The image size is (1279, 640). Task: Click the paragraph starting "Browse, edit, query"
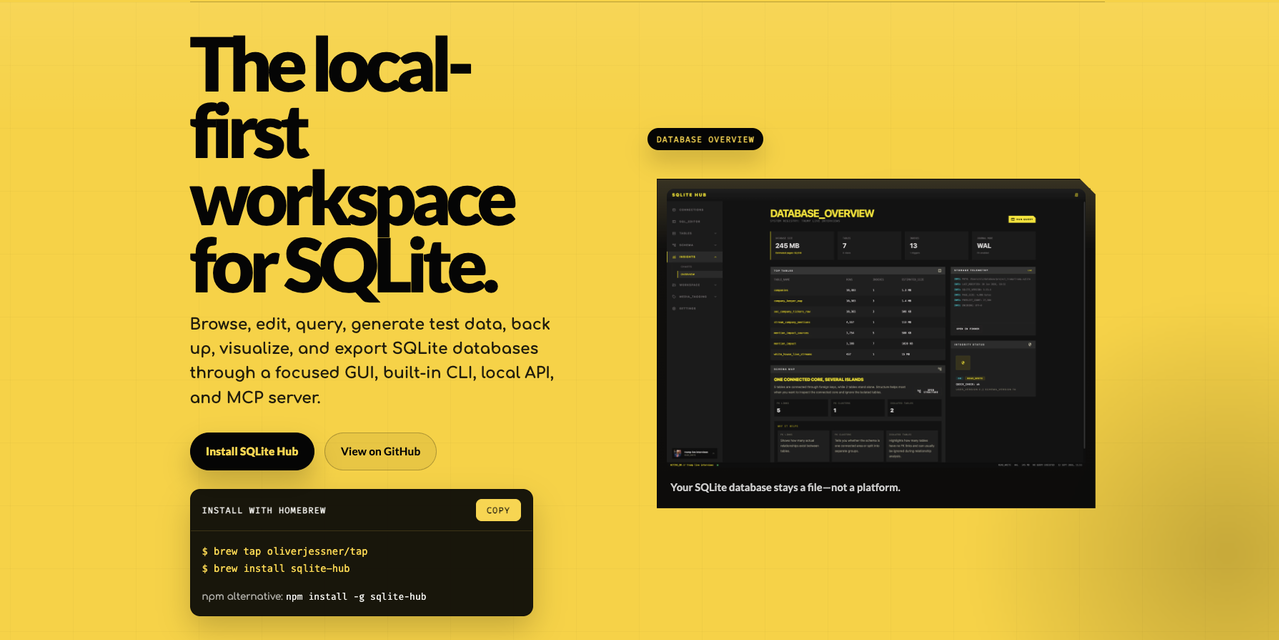coord(372,360)
